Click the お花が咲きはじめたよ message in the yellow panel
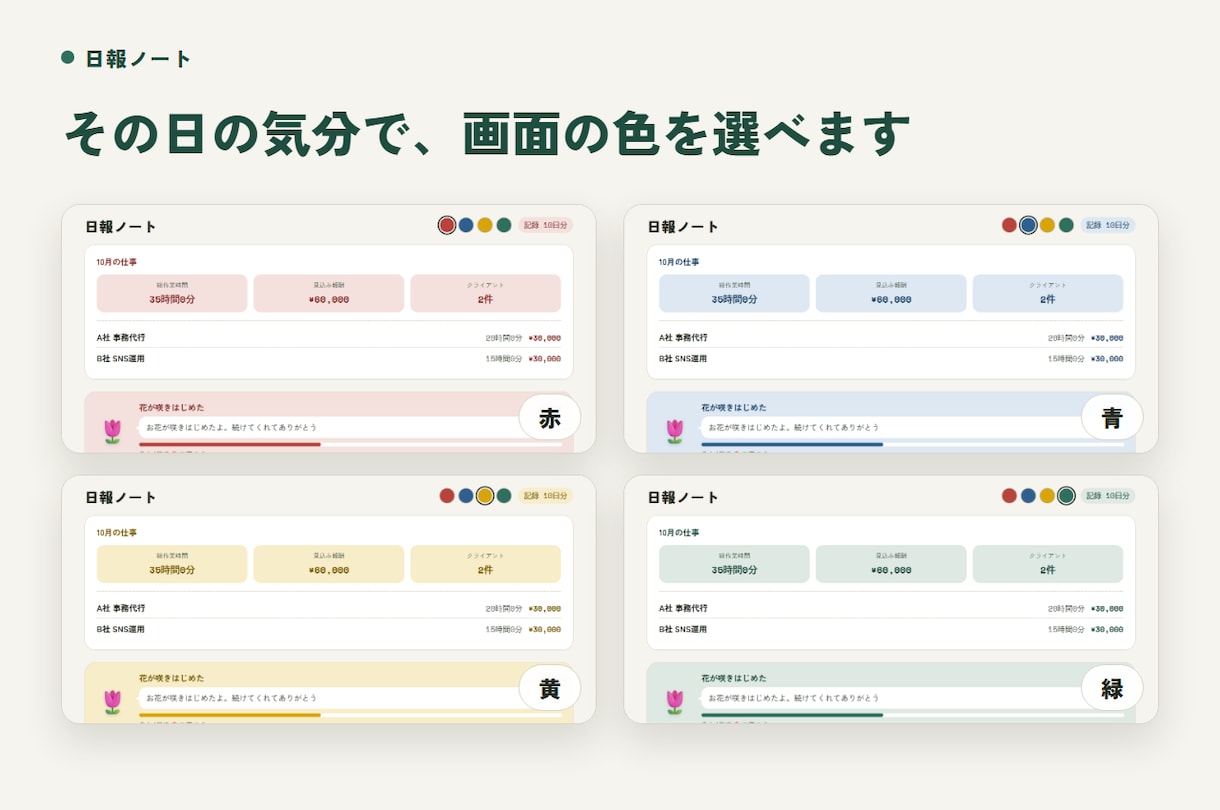The image size is (1220, 810). click(231, 697)
